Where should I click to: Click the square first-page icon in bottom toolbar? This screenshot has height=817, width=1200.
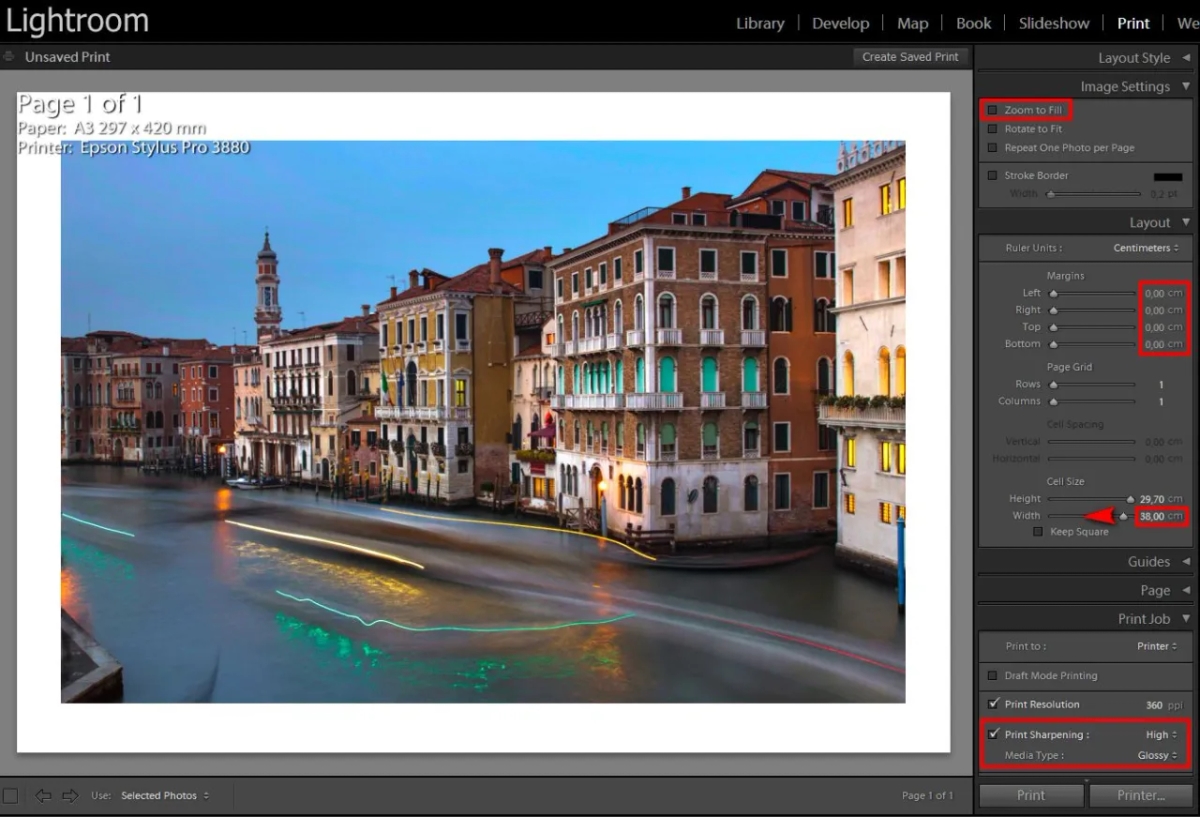(11, 796)
